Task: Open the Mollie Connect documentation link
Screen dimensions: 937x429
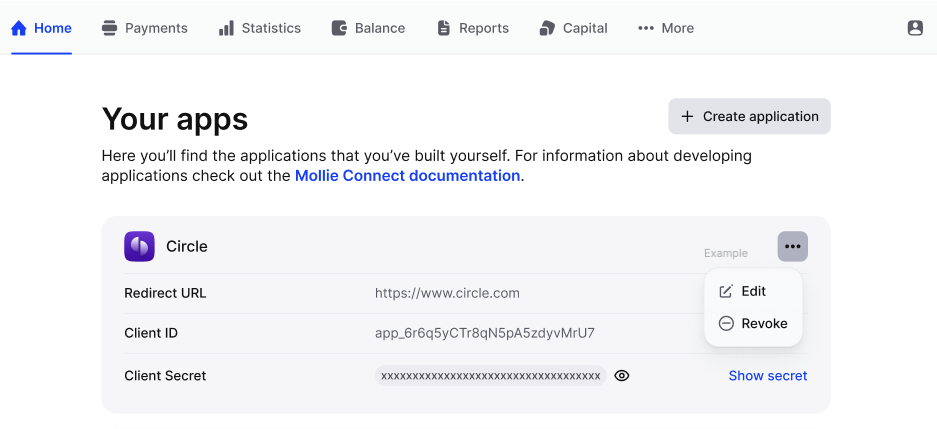Action: tap(408, 176)
